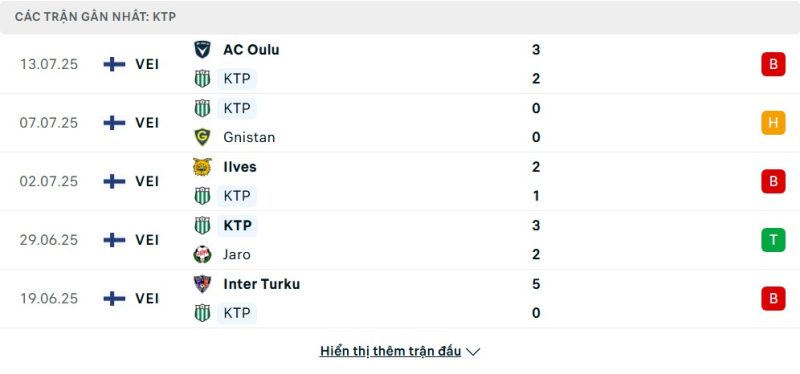Click the Ilves lynx crest icon
This screenshot has height=374, width=800.
click(203, 167)
